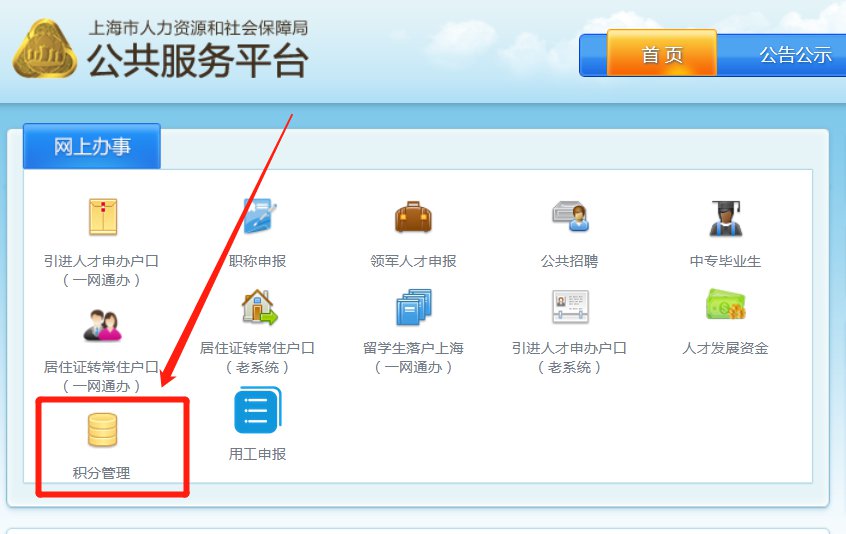The image size is (846, 534).
Task: Open the 积分管理 database icon
Action: point(103,430)
